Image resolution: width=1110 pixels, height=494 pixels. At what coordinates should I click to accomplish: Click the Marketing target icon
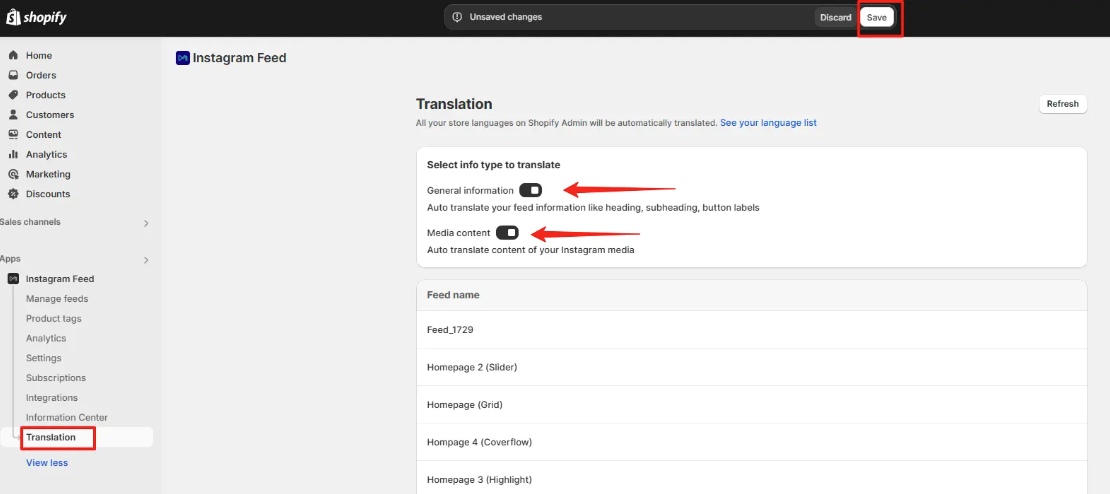tap(13, 174)
